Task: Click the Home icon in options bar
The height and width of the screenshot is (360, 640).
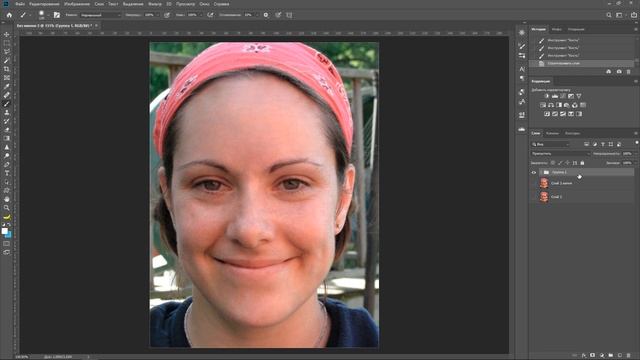Action: tap(9, 15)
